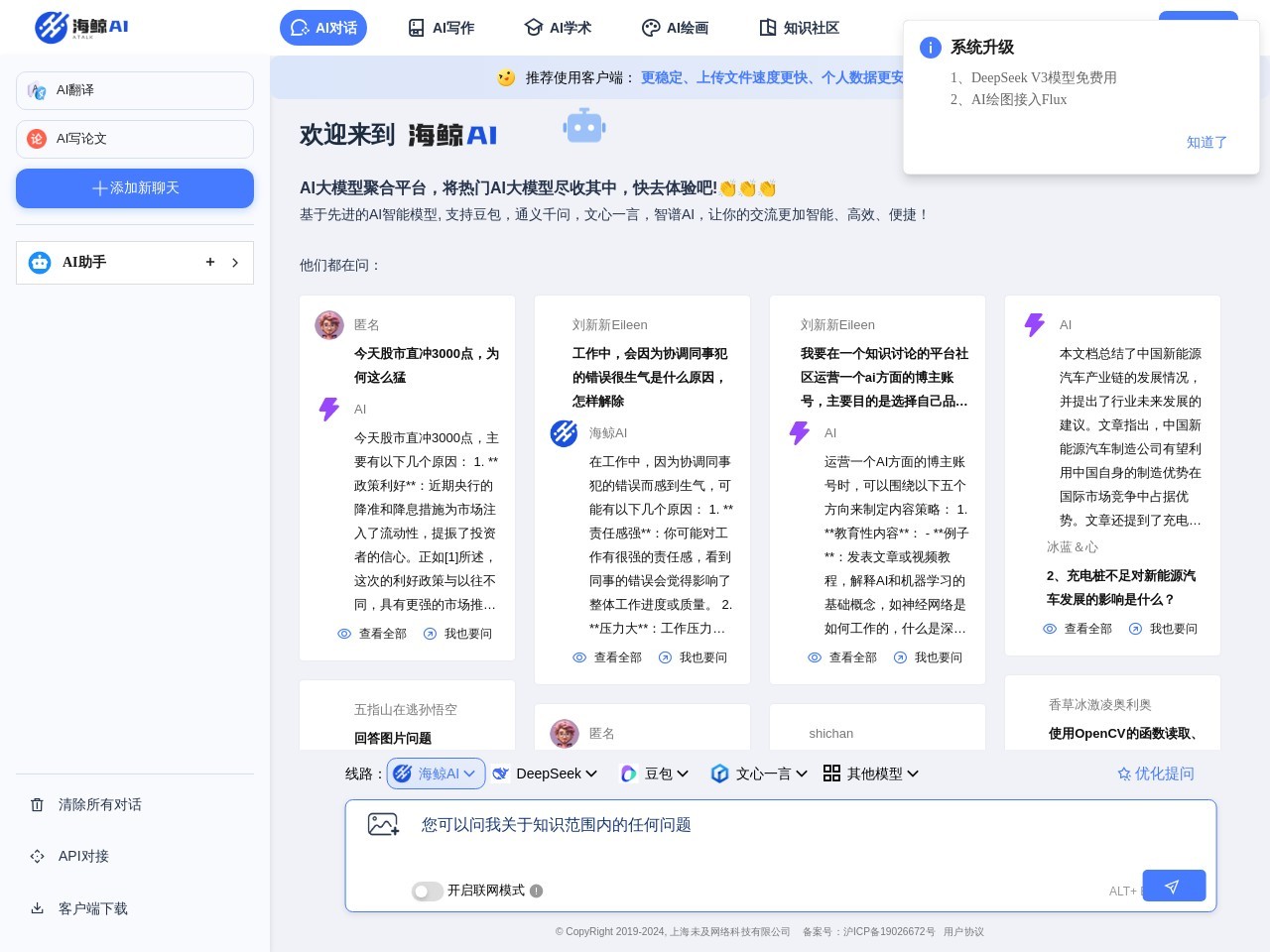
Task: Click the send paper-plane button
Action: (1174, 886)
